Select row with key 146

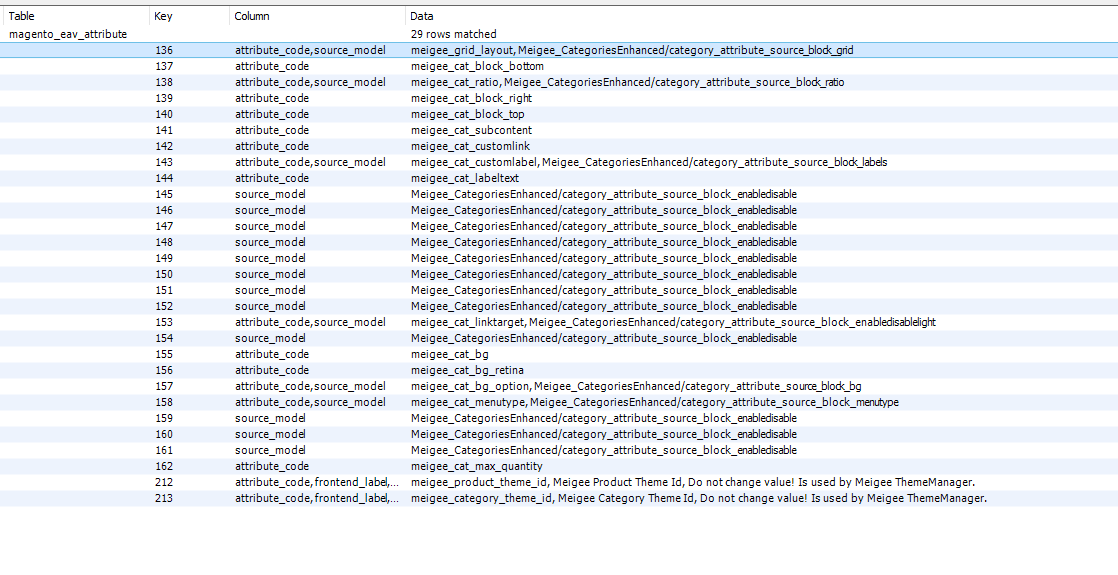(x=559, y=210)
